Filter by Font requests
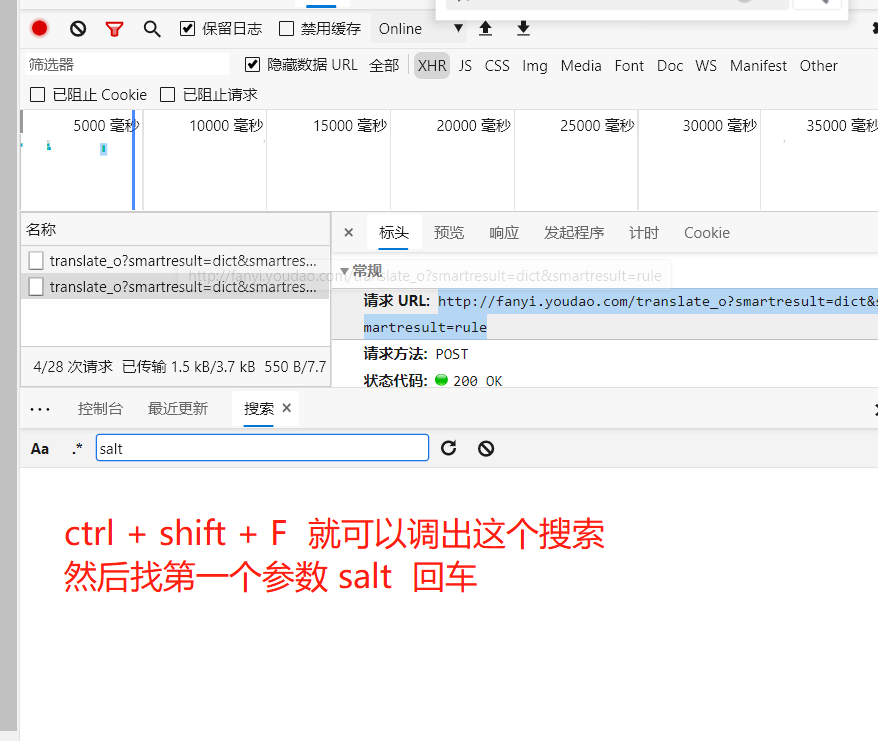 [x=629, y=66]
